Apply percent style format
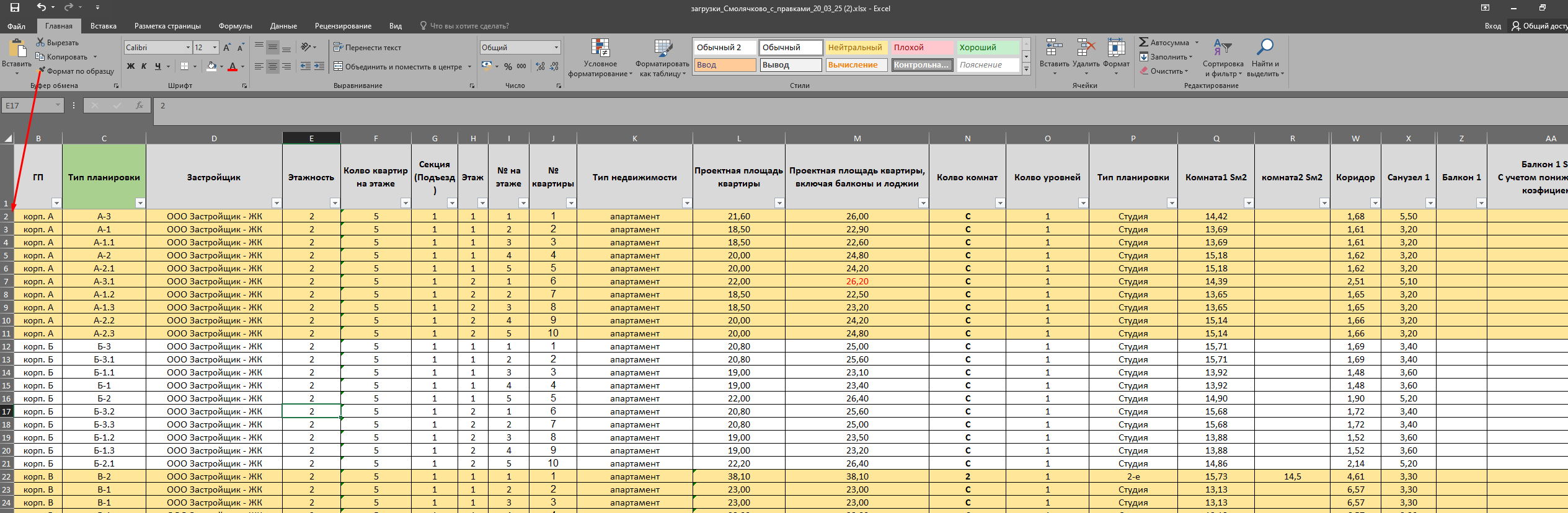The image size is (1568, 513). (508, 66)
